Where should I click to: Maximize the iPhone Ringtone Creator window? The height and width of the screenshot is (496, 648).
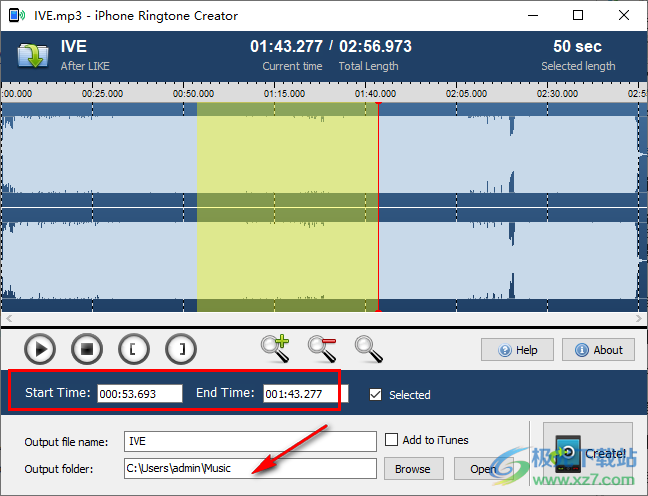[578, 16]
